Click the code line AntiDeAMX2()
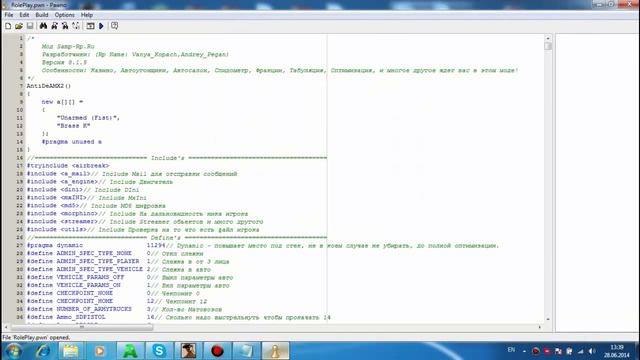This screenshot has width=640, height=360. [49, 86]
